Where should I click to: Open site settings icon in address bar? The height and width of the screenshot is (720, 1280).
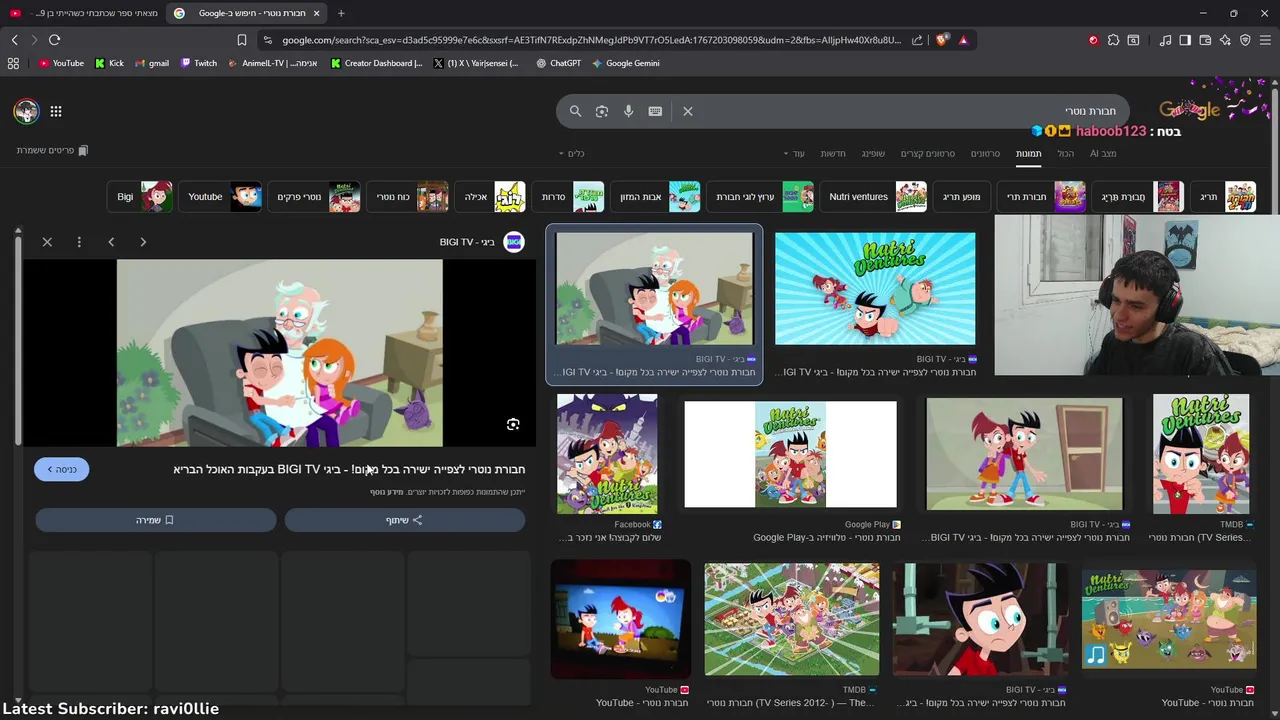coord(266,40)
